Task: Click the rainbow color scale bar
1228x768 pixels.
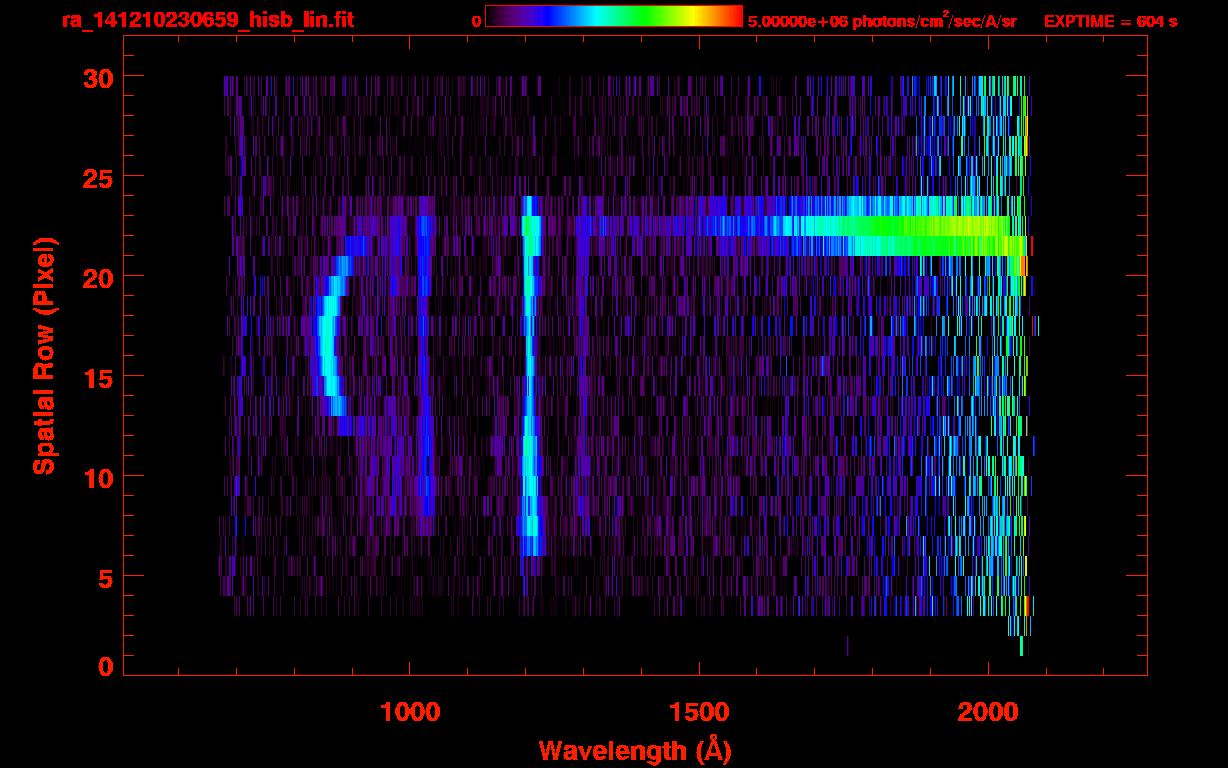Action: pos(614,16)
